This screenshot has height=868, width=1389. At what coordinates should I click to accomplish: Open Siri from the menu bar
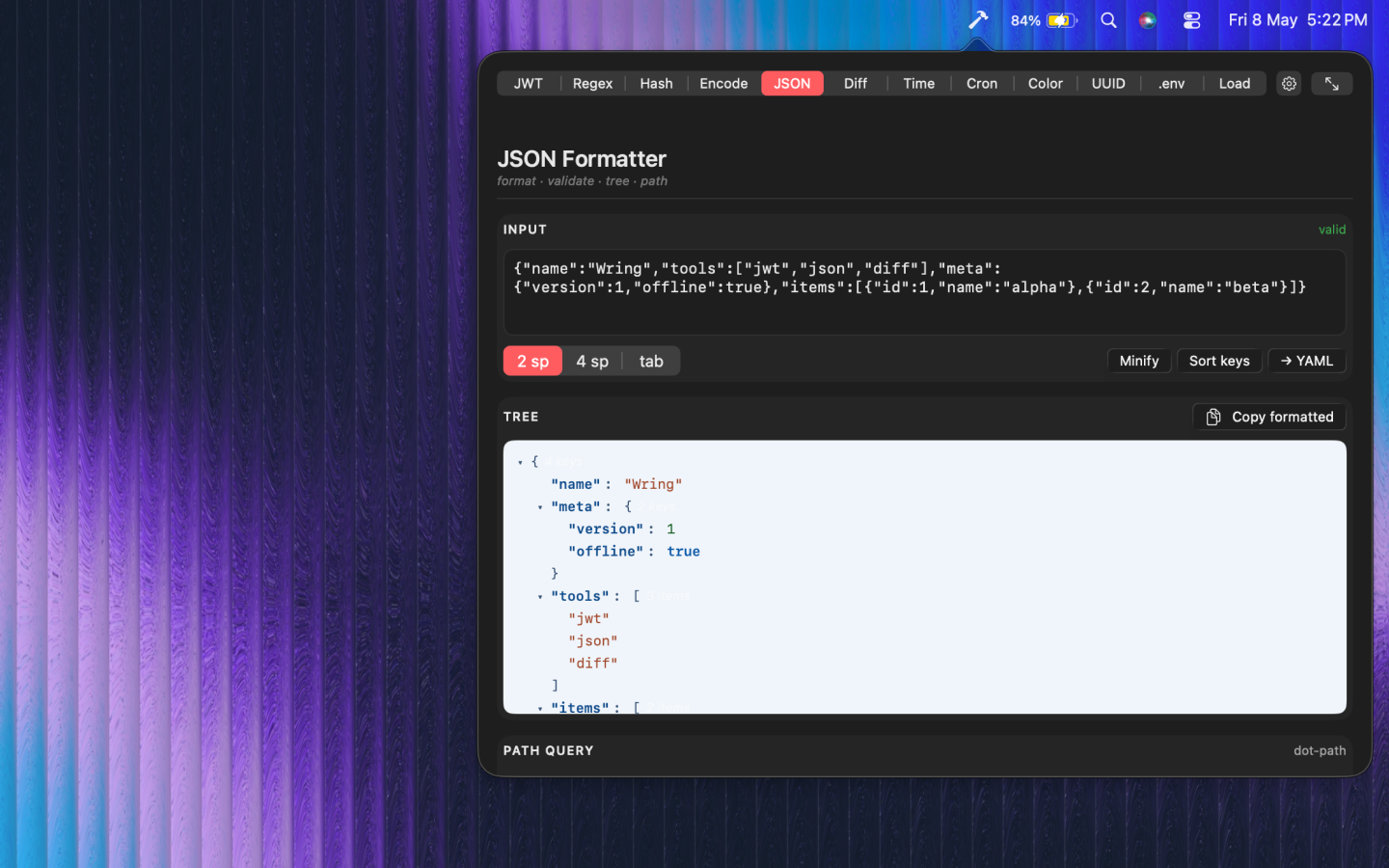click(1148, 19)
